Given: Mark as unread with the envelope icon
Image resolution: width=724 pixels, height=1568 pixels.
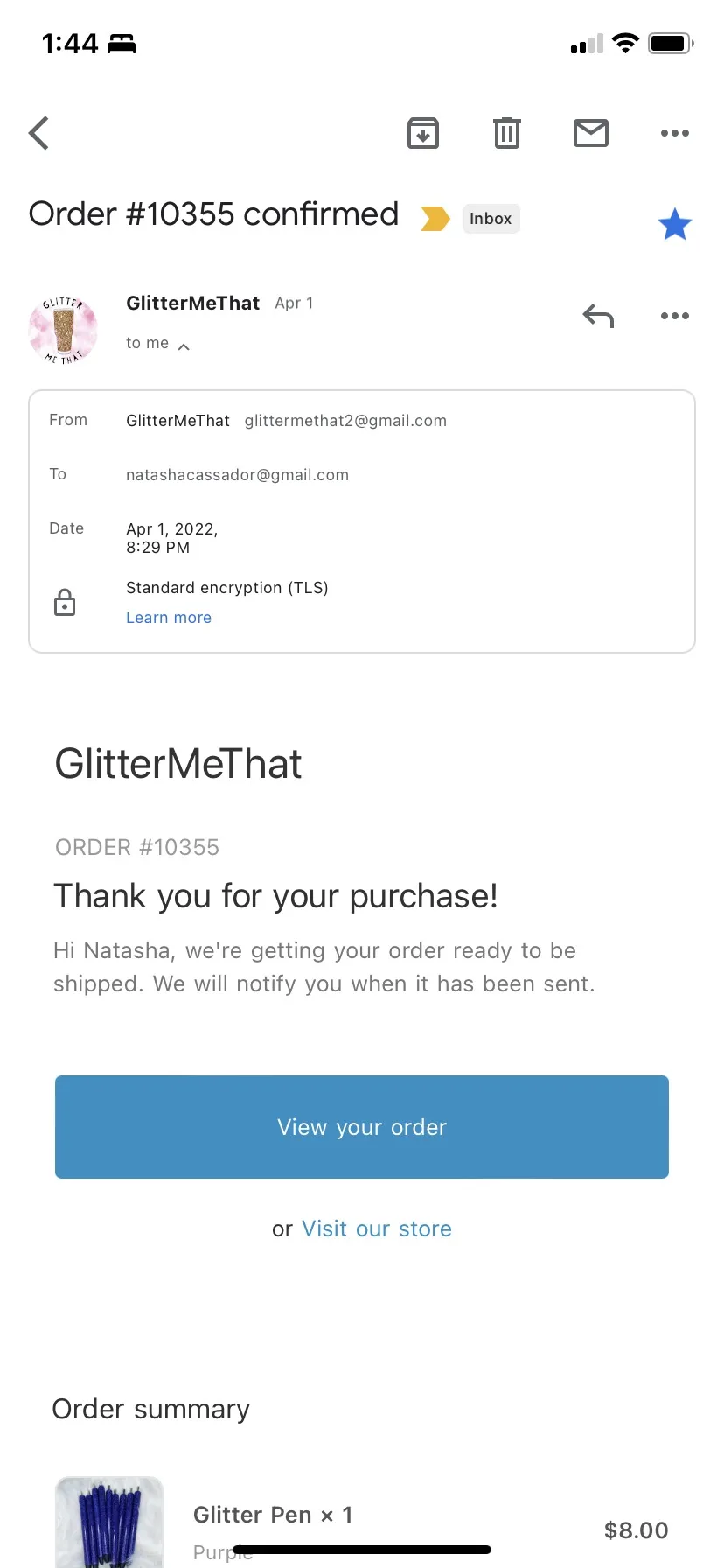Looking at the screenshot, I should pyautogui.click(x=591, y=133).
